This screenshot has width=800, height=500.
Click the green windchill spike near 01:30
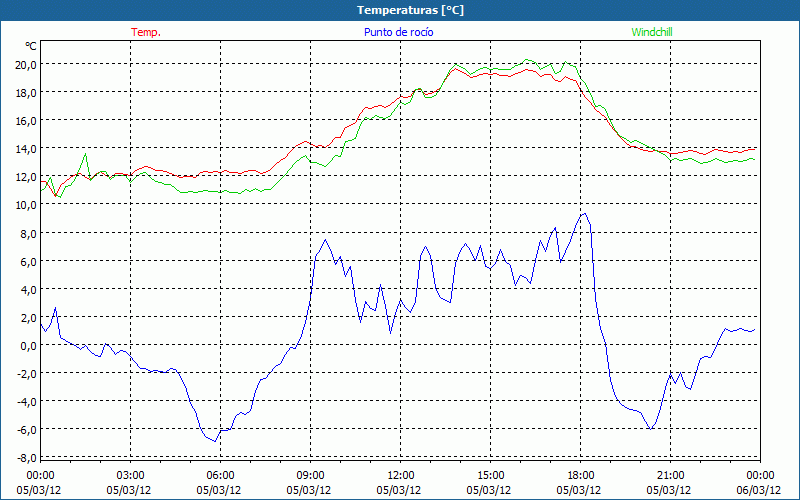[85, 154]
